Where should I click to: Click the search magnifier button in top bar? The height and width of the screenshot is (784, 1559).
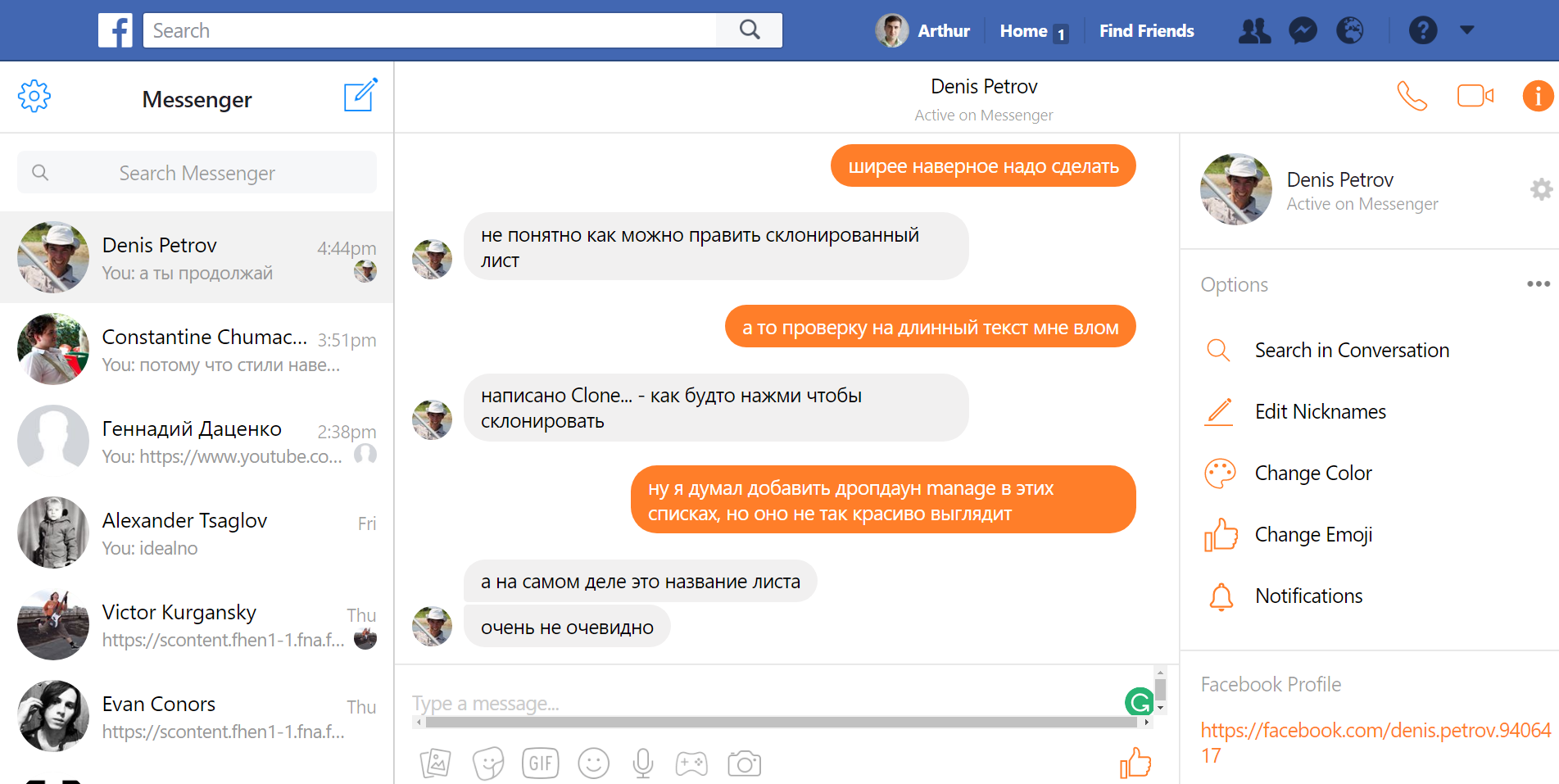tap(750, 30)
